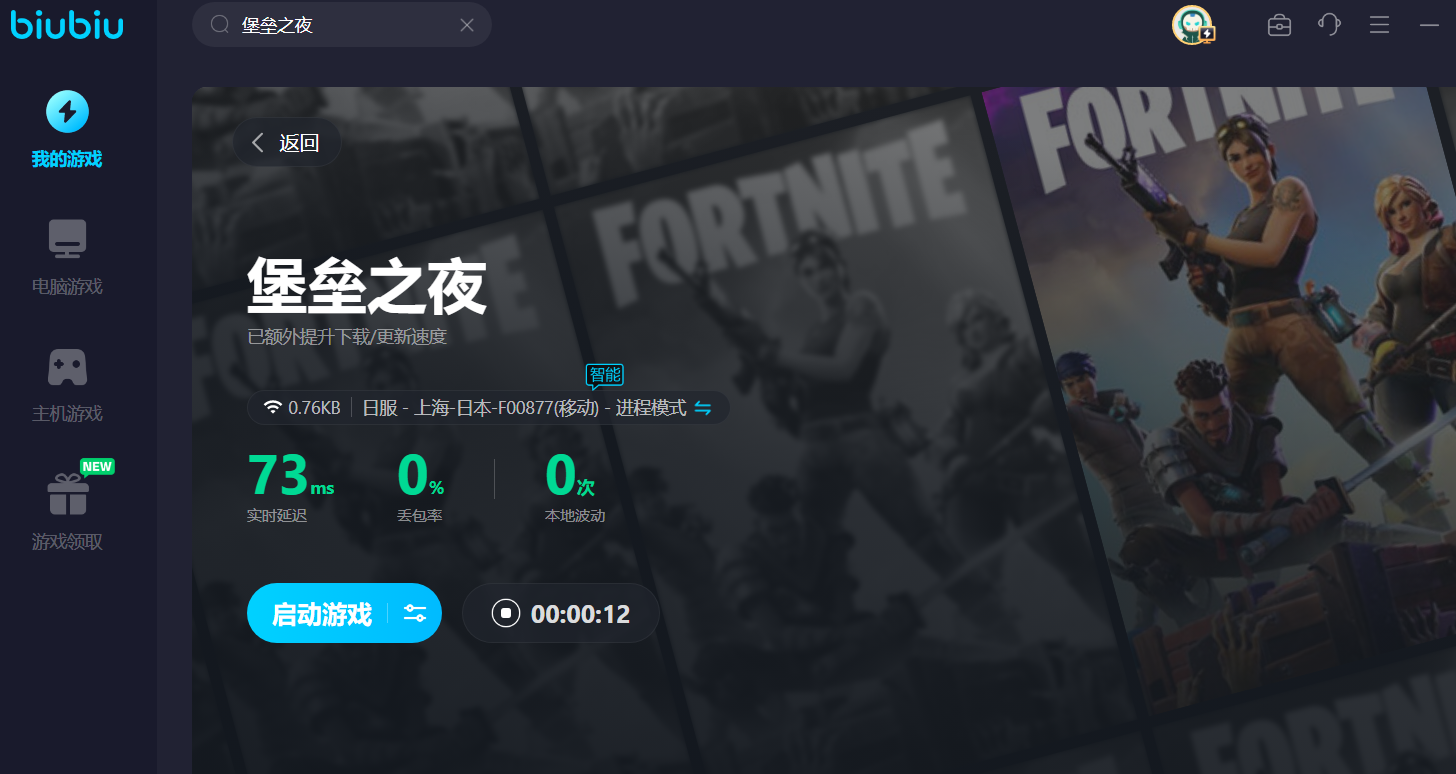Open launch settings sliders icon
Screen dimensions: 1456x774
tap(415, 613)
